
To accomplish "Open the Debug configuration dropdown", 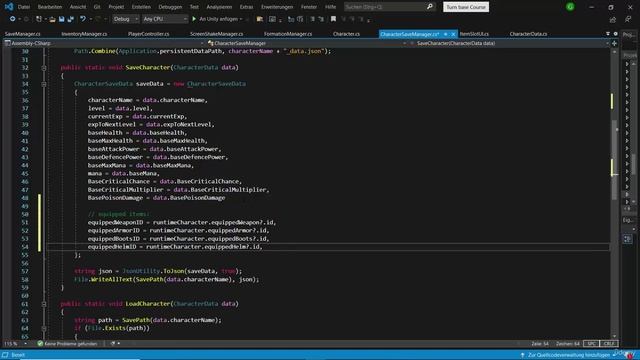I will pyautogui.click(x=125, y=19).
